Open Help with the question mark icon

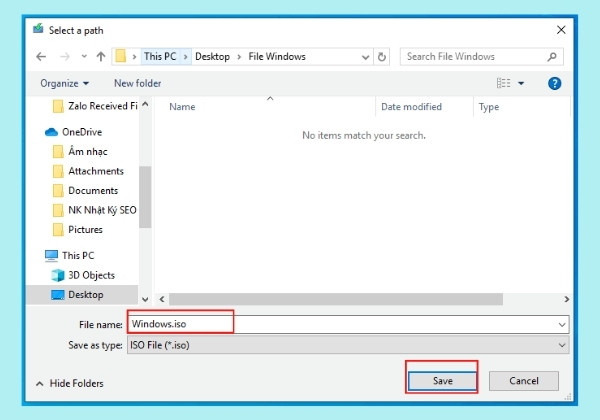pyautogui.click(x=554, y=83)
